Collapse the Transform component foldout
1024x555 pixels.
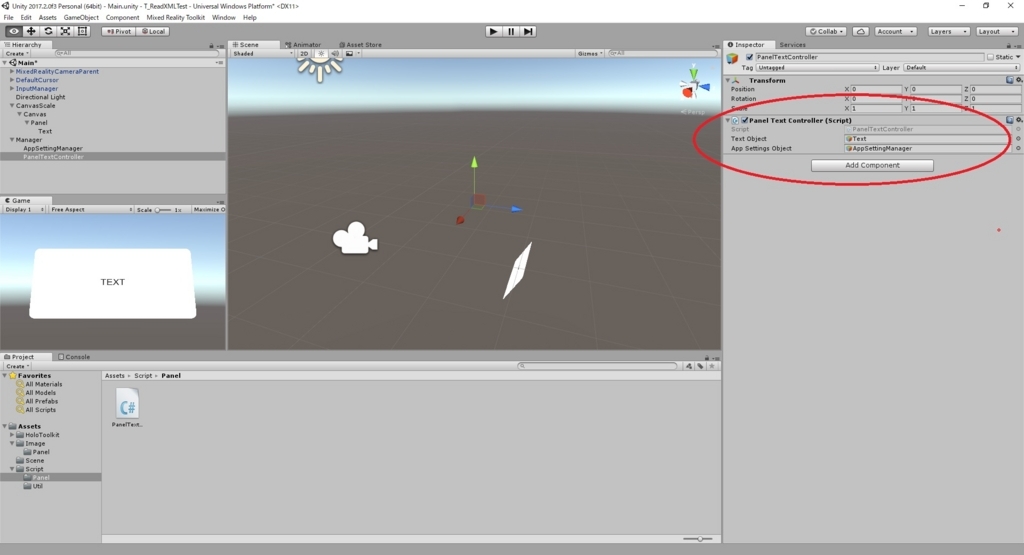[x=728, y=80]
